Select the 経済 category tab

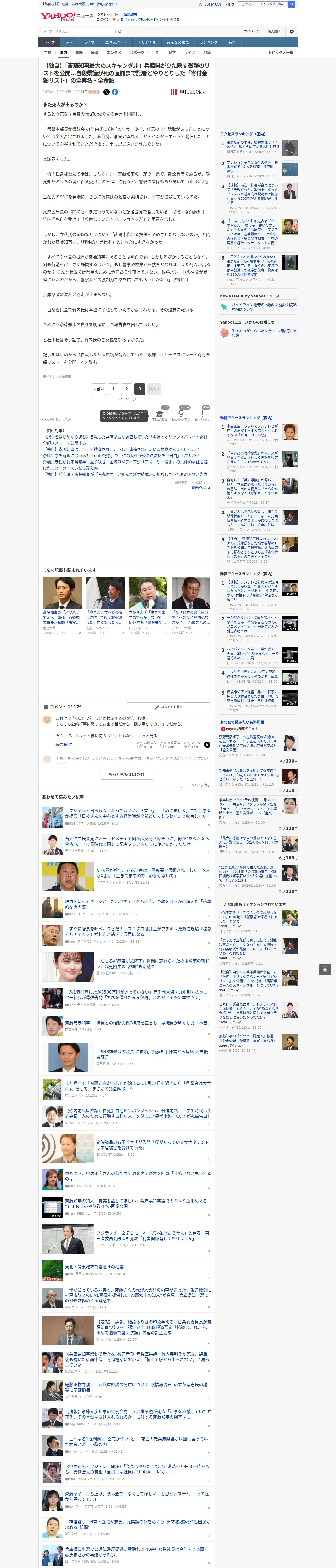(94, 52)
